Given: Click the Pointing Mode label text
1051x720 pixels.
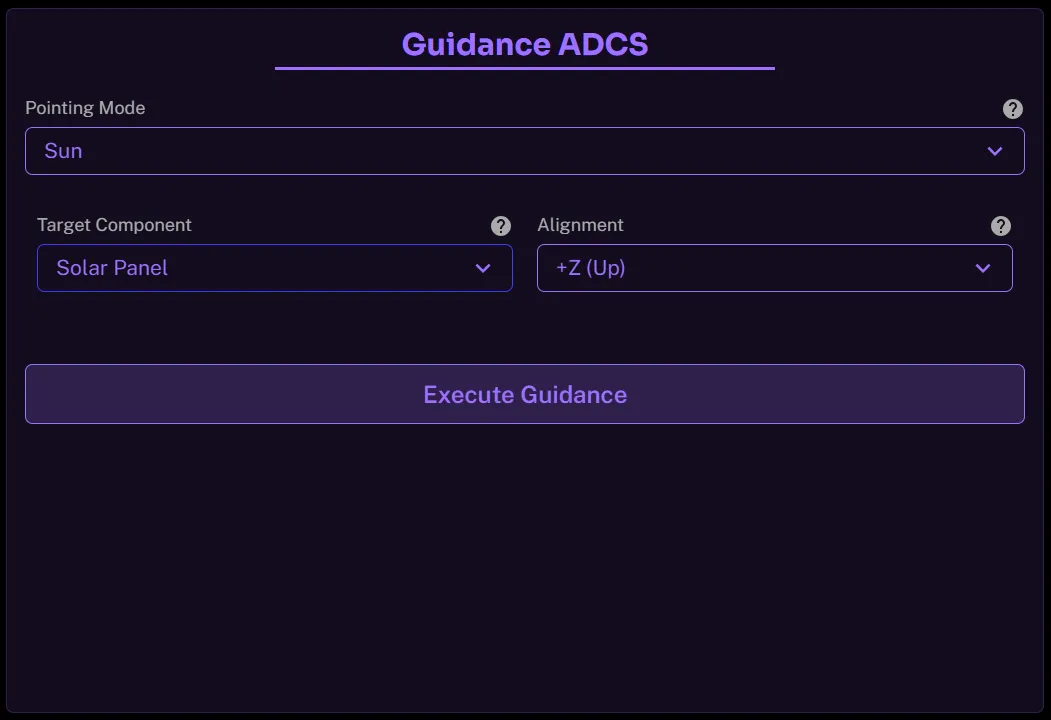Looking at the screenshot, I should pos(85,108).
